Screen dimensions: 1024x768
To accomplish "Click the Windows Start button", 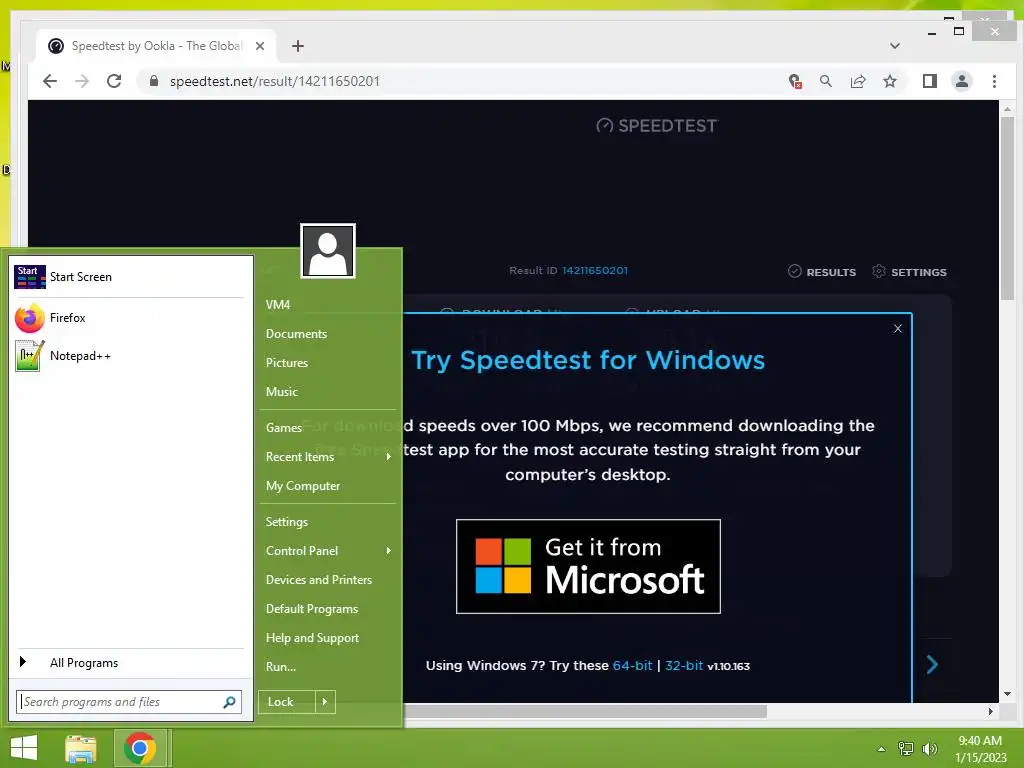I will pyautogui.click(x=24, y=748).
